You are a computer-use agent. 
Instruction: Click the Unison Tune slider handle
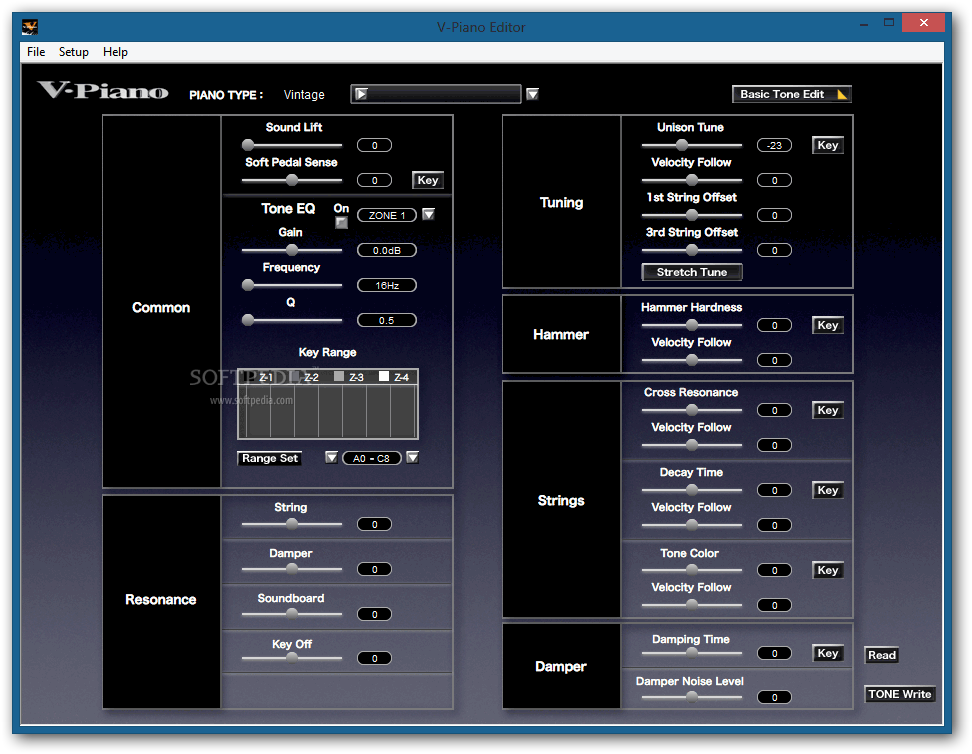[682, 145]
